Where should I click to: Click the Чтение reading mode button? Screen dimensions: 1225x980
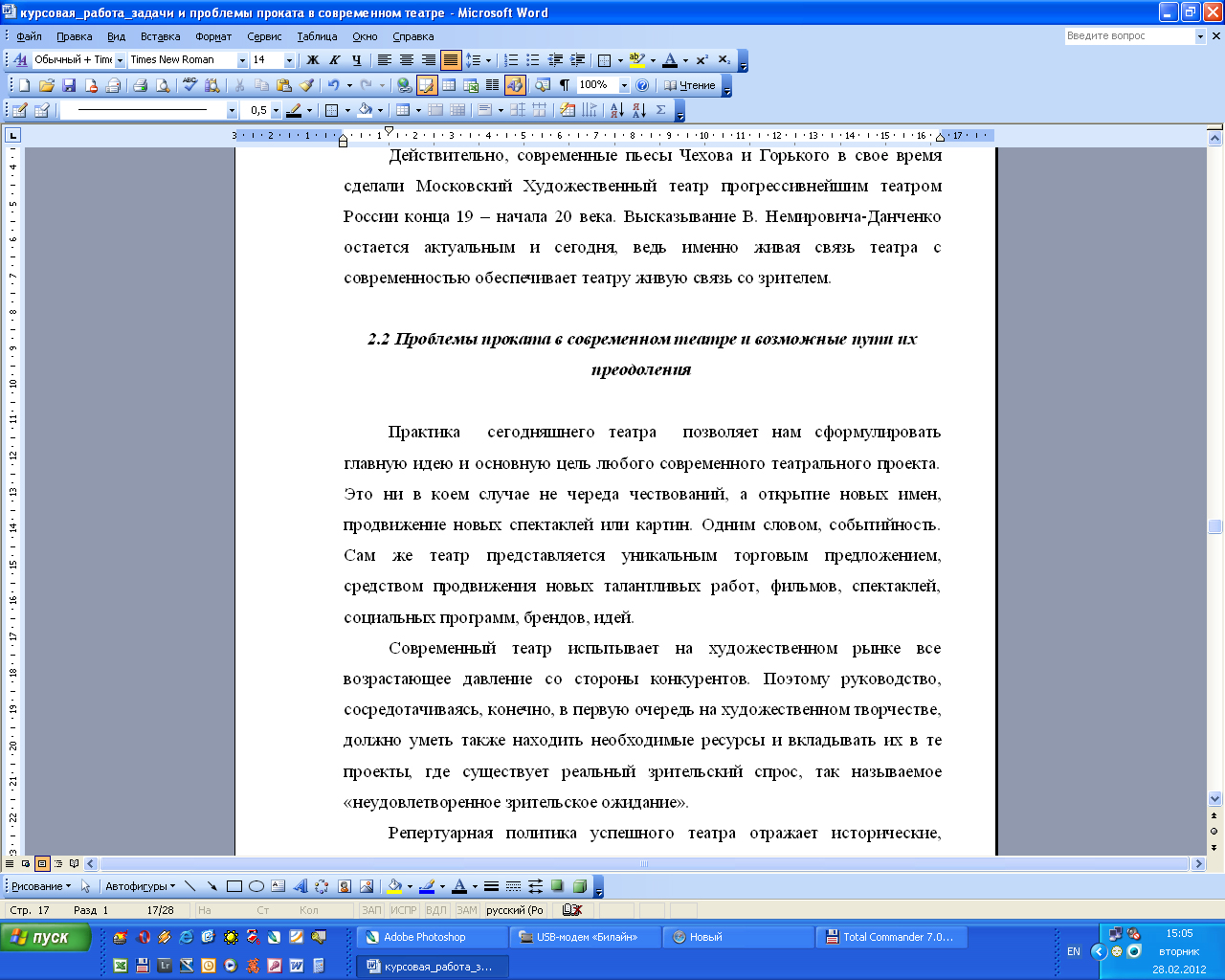690,85
